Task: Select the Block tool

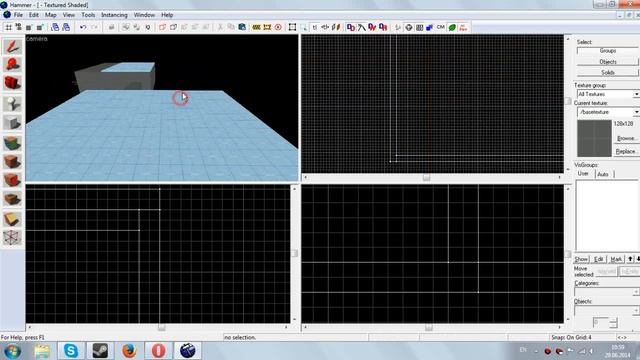Action: tap(12, 122)
